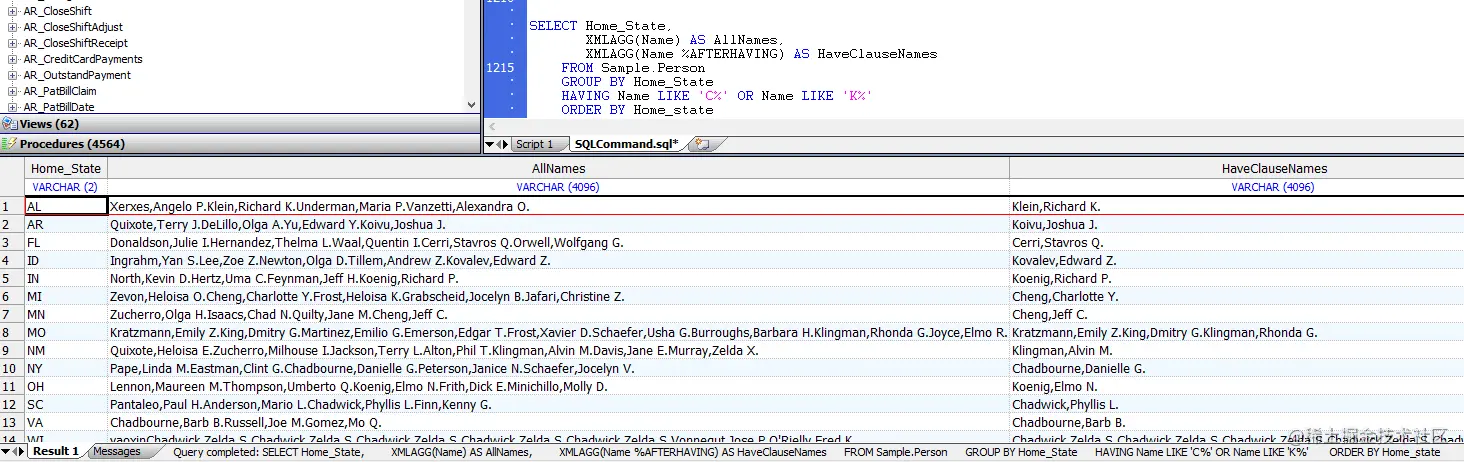Click the 'GROUP BY Home_State' editor line
Viewport: 1464px width, 462px height.
(637, 82)
